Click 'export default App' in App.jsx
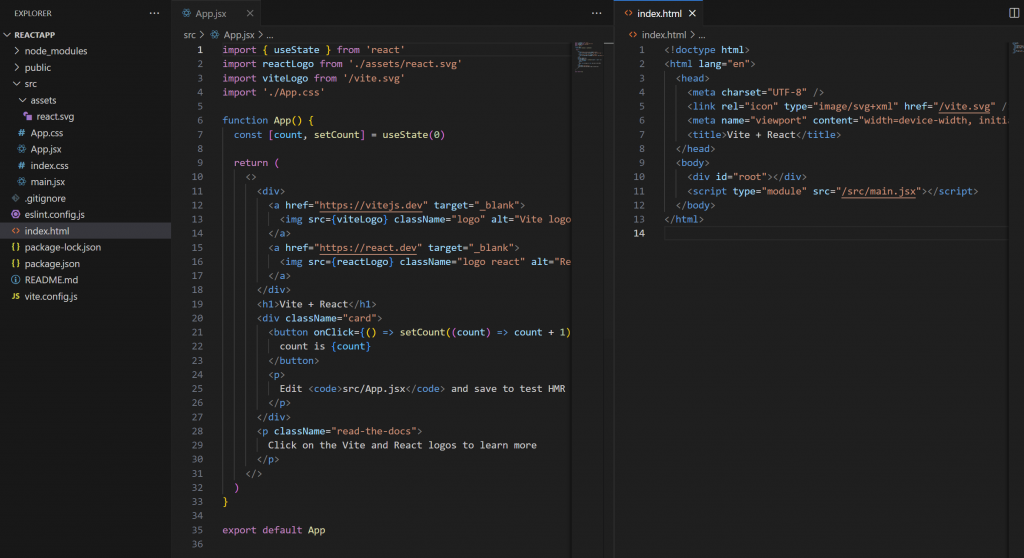This screenshot has width=1024, height=558. coord(274,530)
